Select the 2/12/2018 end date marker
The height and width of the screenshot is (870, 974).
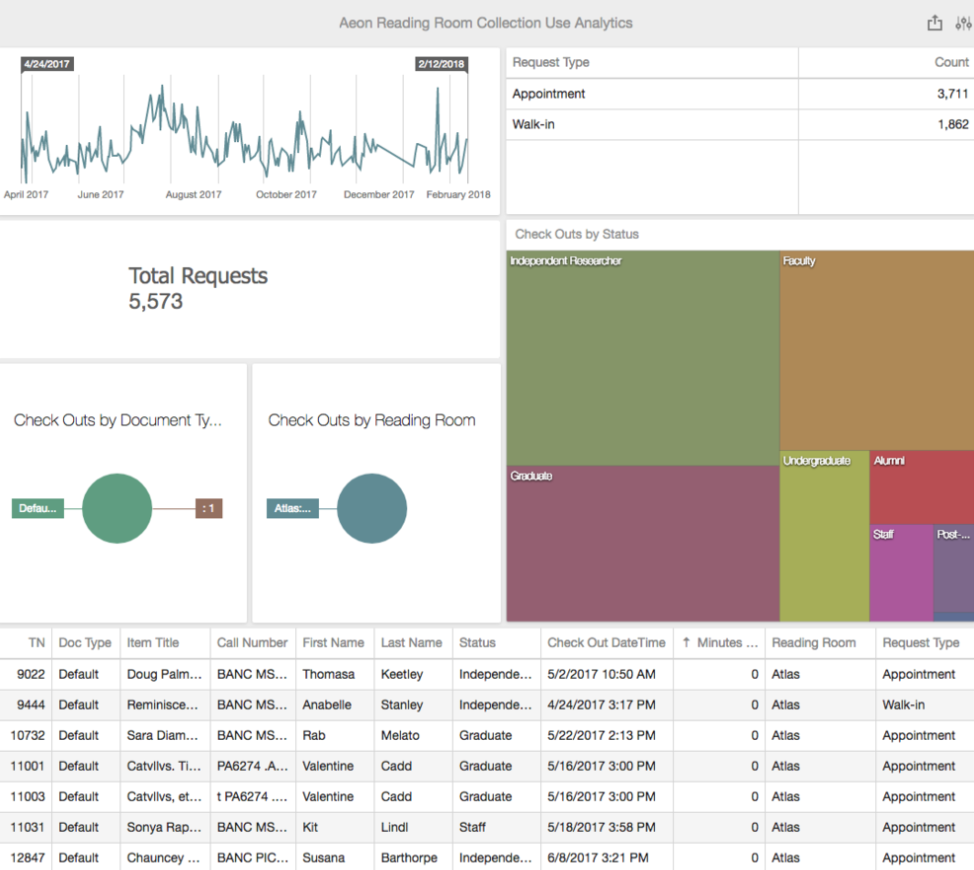(x=441, y=64)
